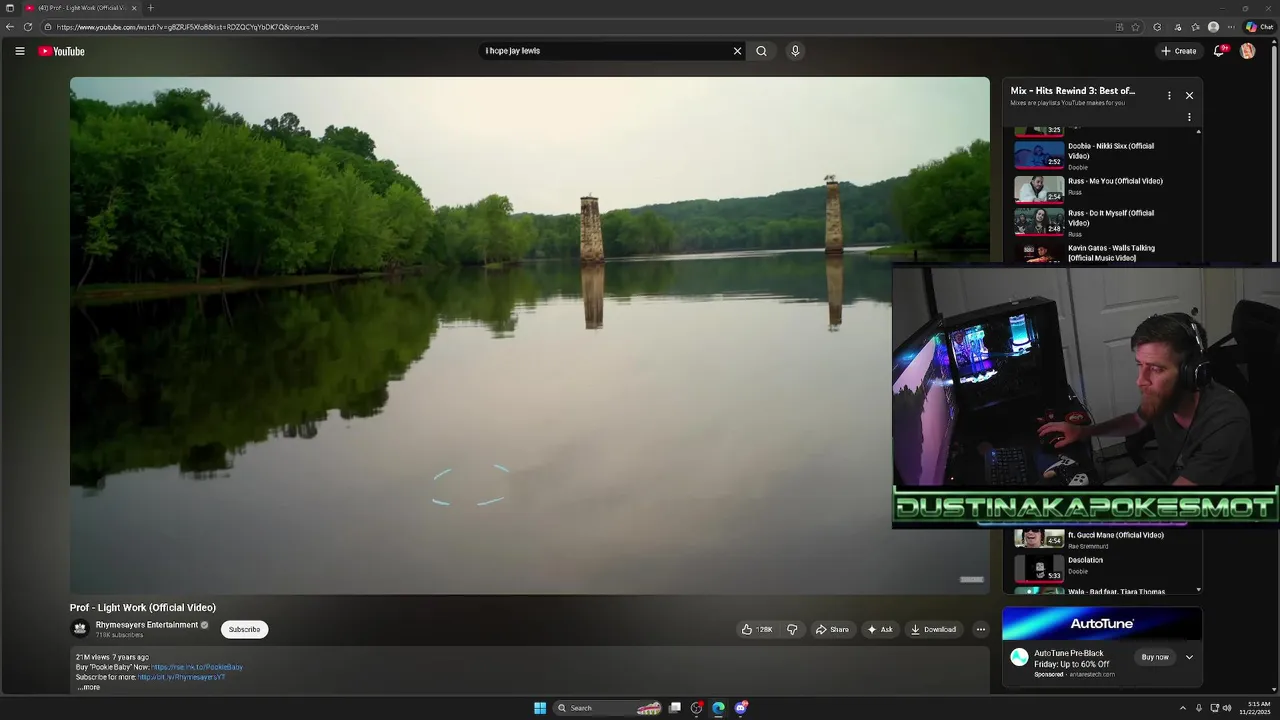This screenshot has height=720, width=1280.
Task: Open the AutoTune ad banner image
Action: (1102, 623)
